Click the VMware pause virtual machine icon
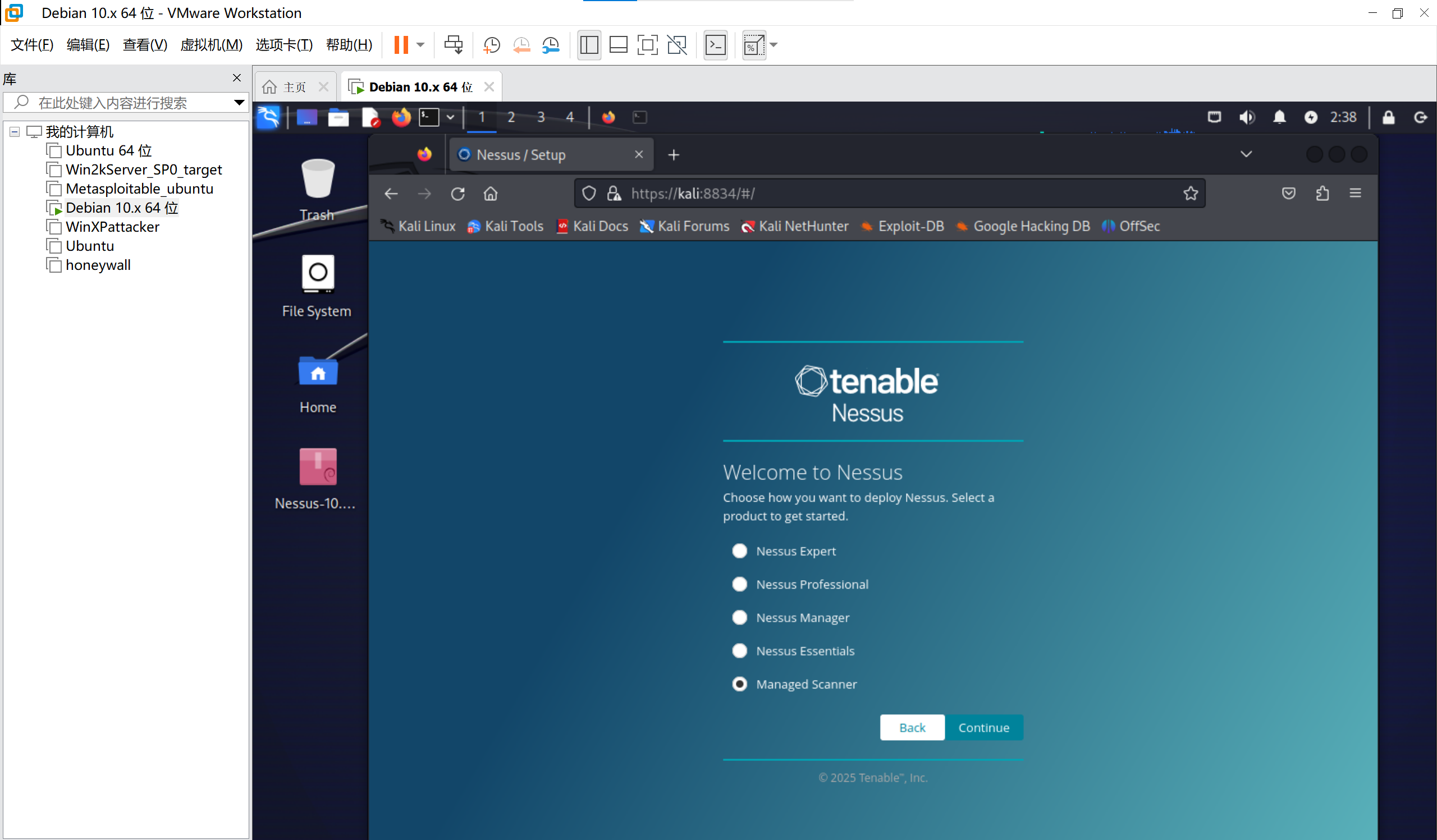The image size is (1437, 840). point(401,44)
